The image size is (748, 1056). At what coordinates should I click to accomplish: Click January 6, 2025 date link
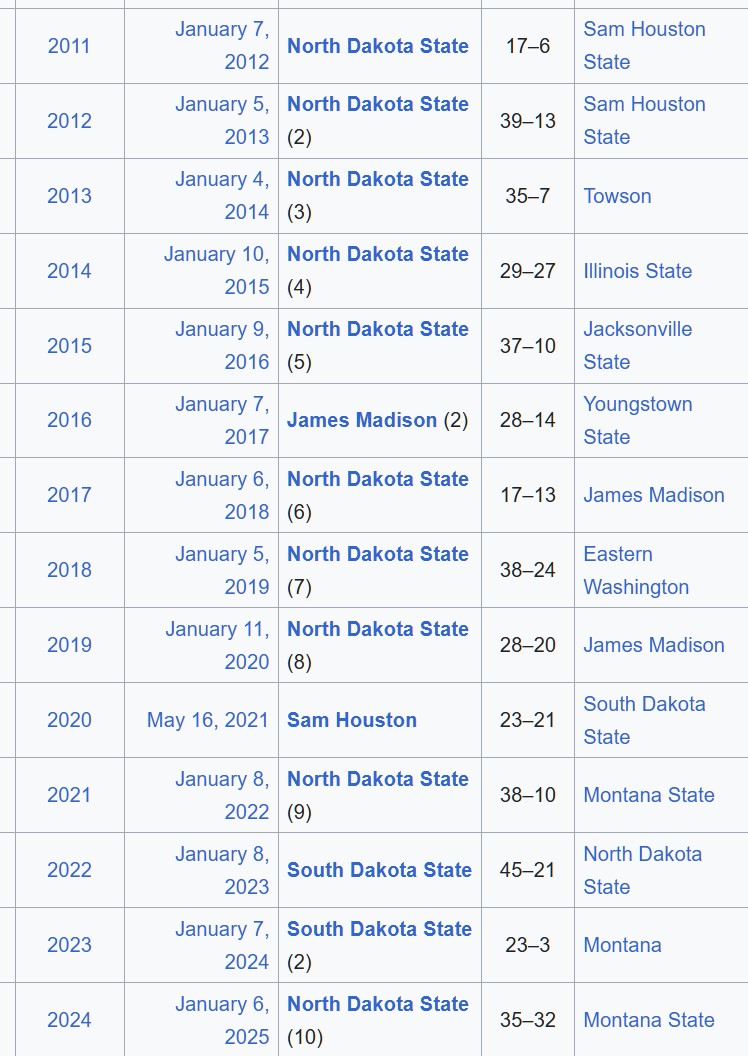222,1020
